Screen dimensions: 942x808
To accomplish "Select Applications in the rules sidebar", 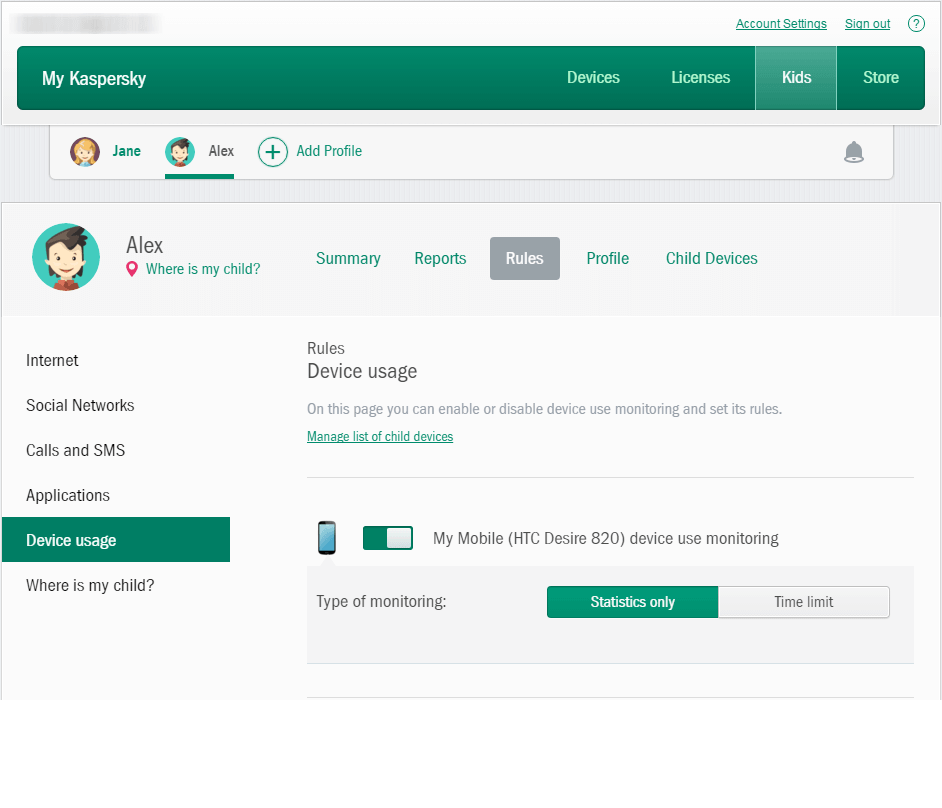I will (x=67, y=495).
